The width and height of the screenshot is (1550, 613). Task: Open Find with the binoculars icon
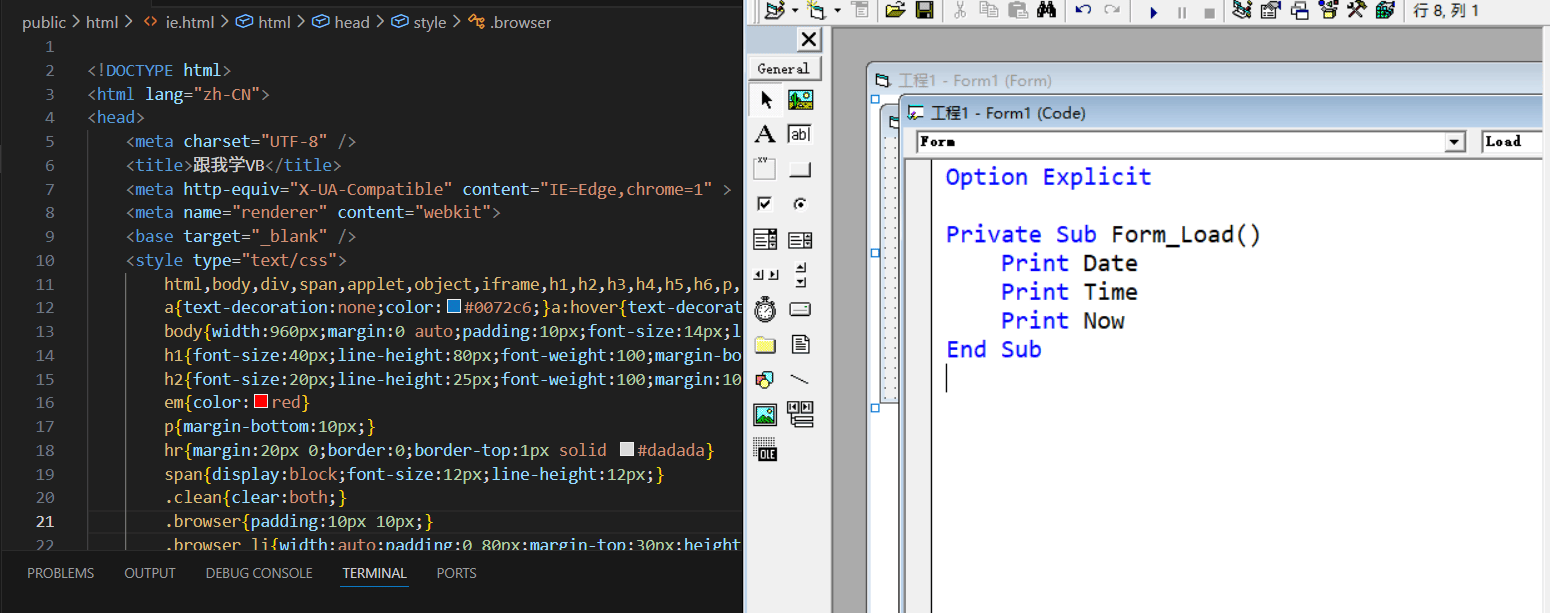point(1047,11)
